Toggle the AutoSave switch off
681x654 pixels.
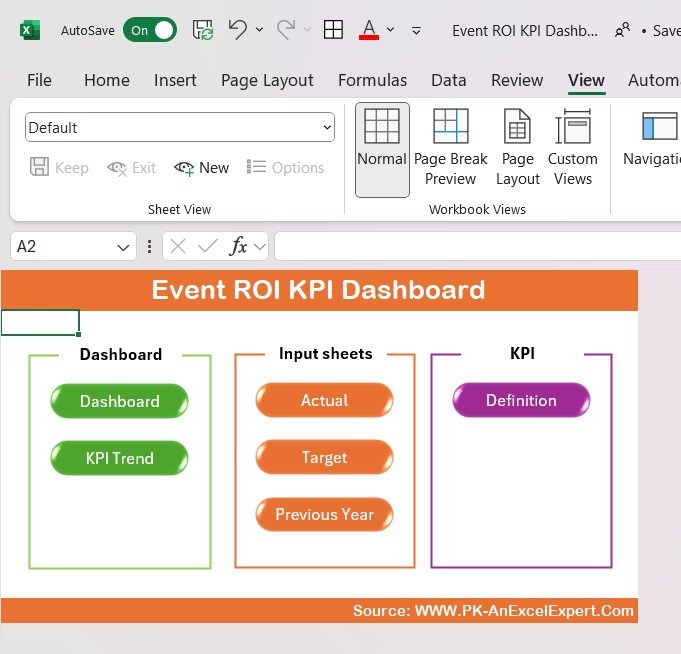point(149,30)
